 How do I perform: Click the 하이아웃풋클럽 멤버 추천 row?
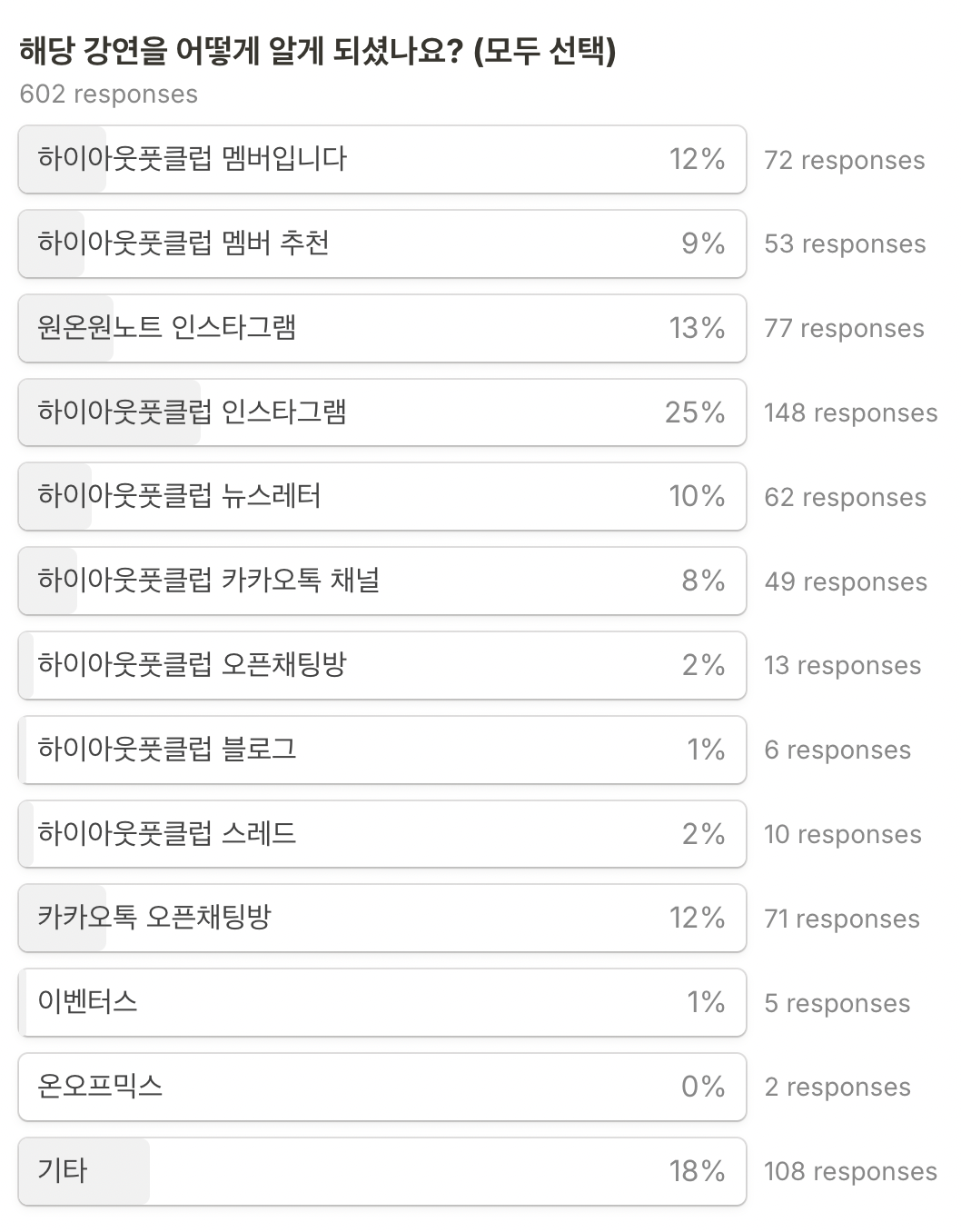(381, 243)
